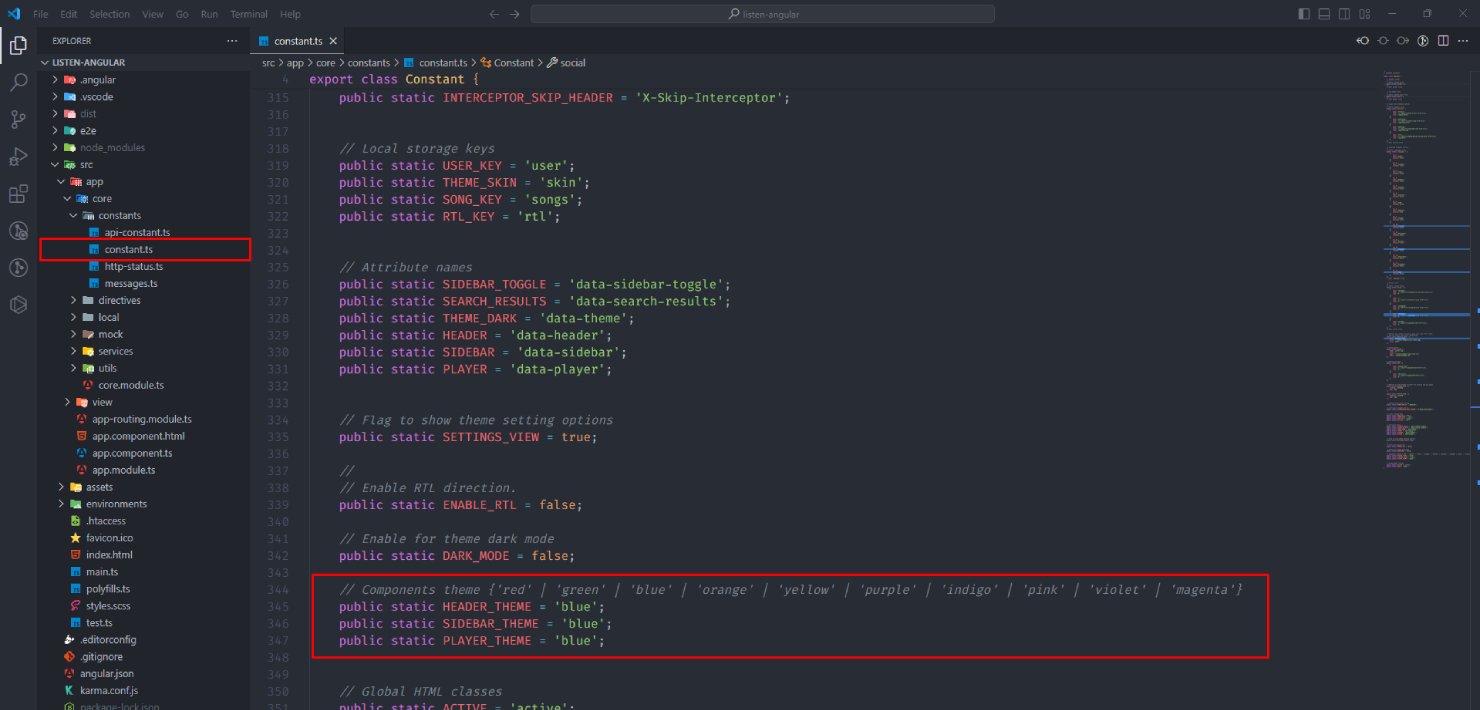Open the Edit menu
Screen dimensions: 1480x710
click(69, 14)
